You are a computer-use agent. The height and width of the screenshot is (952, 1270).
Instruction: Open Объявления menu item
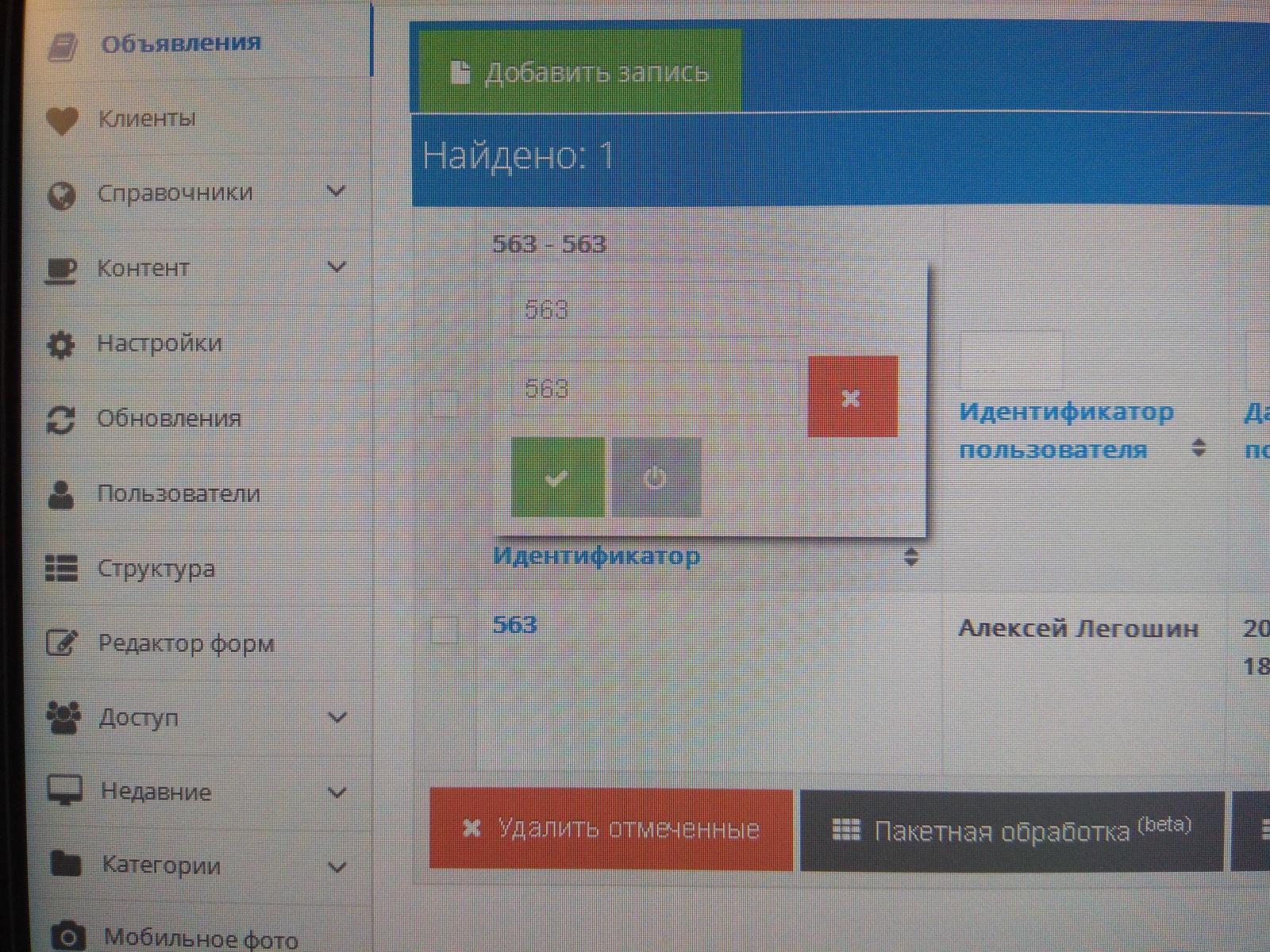pos(181,43)
